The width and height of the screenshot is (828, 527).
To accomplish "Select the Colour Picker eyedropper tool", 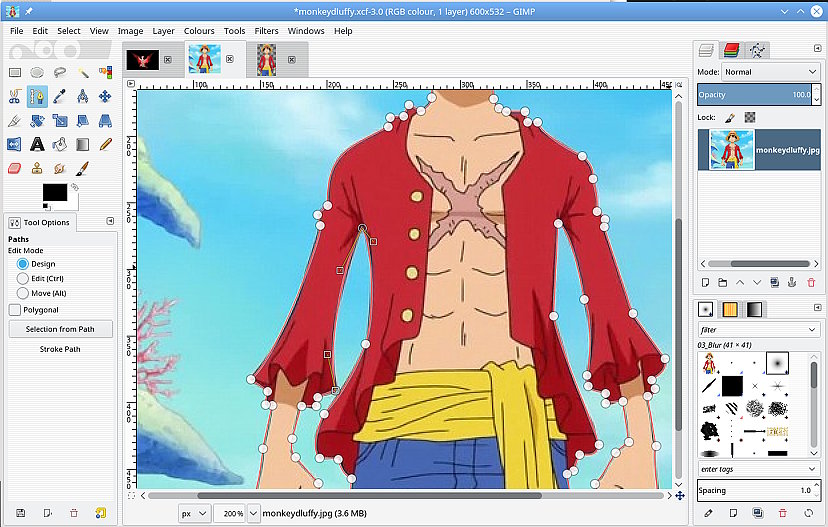I will 60,97.
